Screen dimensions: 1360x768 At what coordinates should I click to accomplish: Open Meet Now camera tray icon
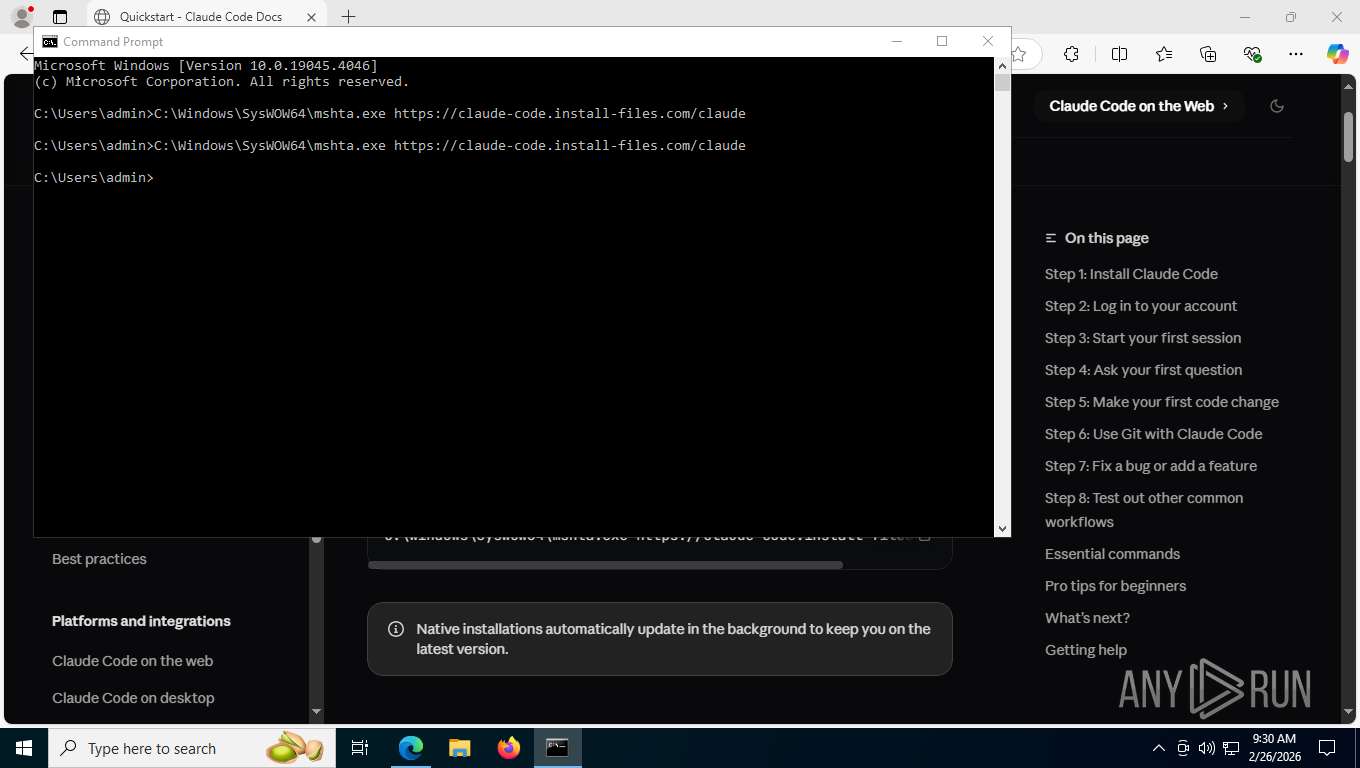click(1183, 748)
